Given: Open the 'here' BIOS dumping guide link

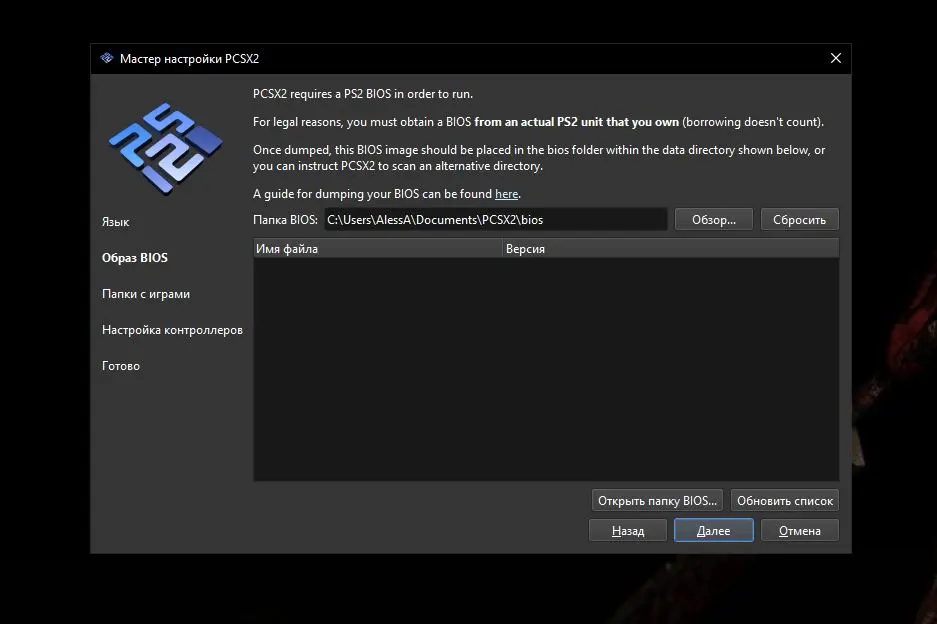Looking at the screenshot, I should pyautogui.click(x=506, y=194).
